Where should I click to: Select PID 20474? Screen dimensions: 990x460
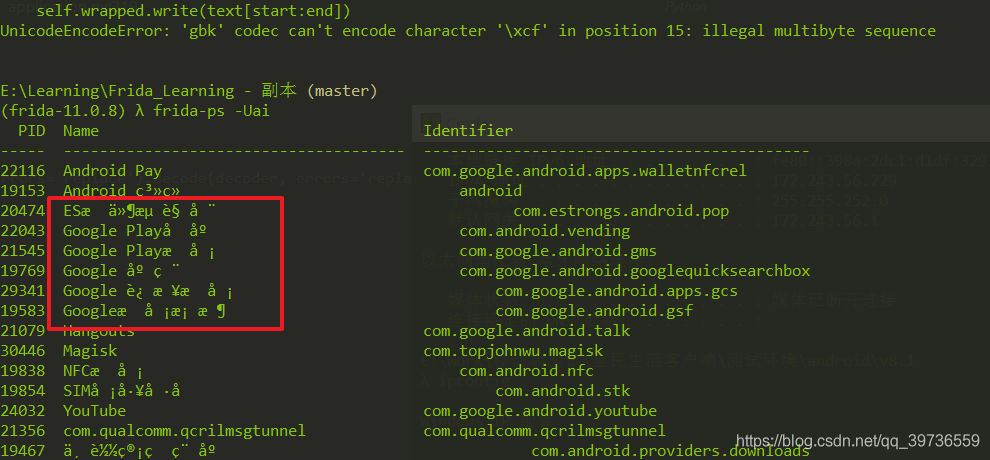pos(23,211)
